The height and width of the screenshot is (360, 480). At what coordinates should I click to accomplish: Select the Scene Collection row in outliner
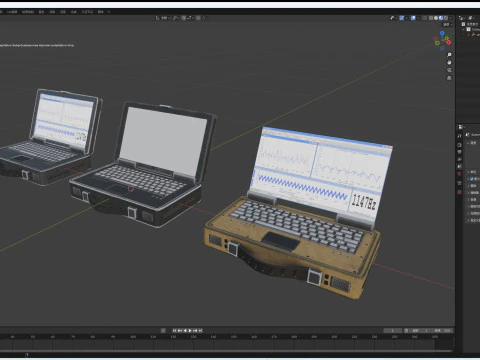[x=471, y=24]
